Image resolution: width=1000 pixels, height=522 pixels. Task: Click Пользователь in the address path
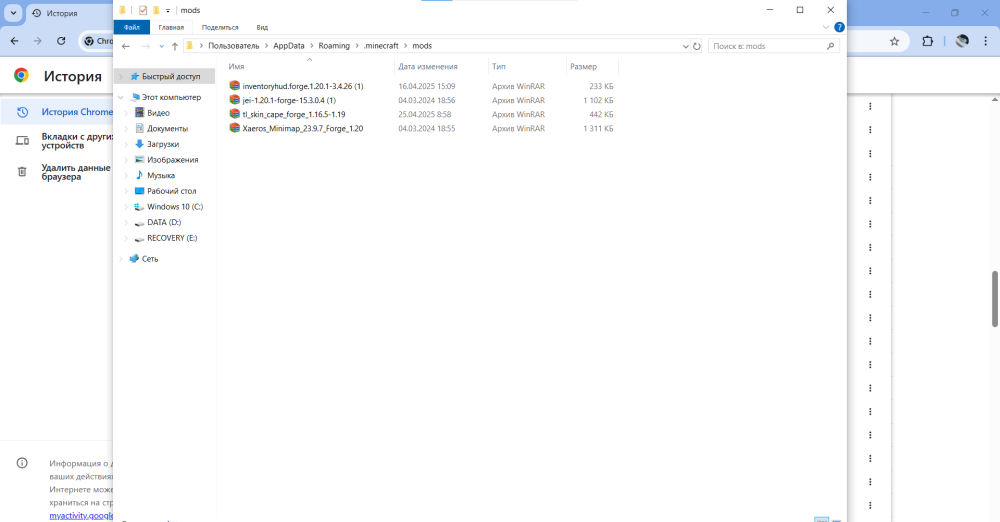pyautogui.click(x=233, y=46)
